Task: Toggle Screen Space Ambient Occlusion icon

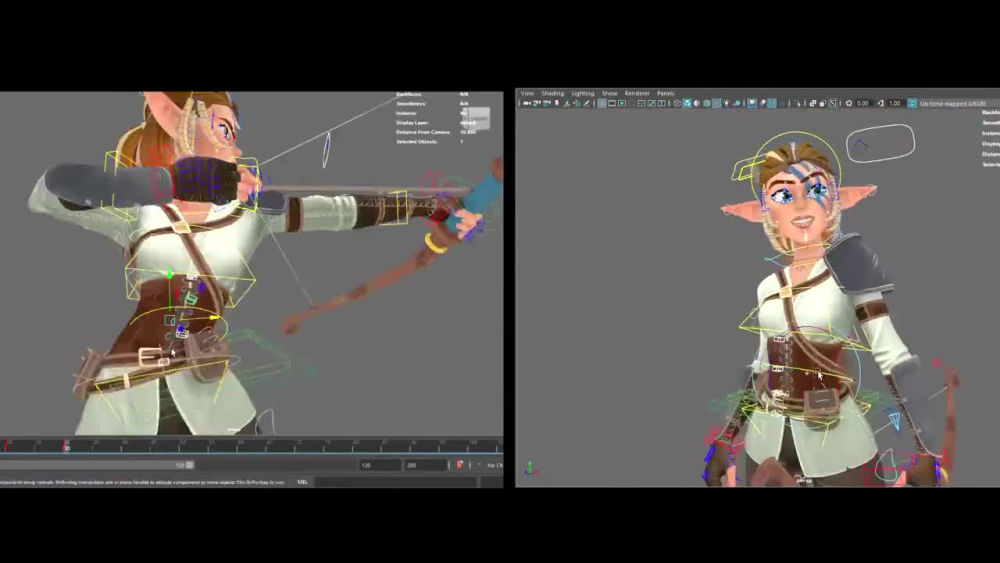Action: pos(753,103)
